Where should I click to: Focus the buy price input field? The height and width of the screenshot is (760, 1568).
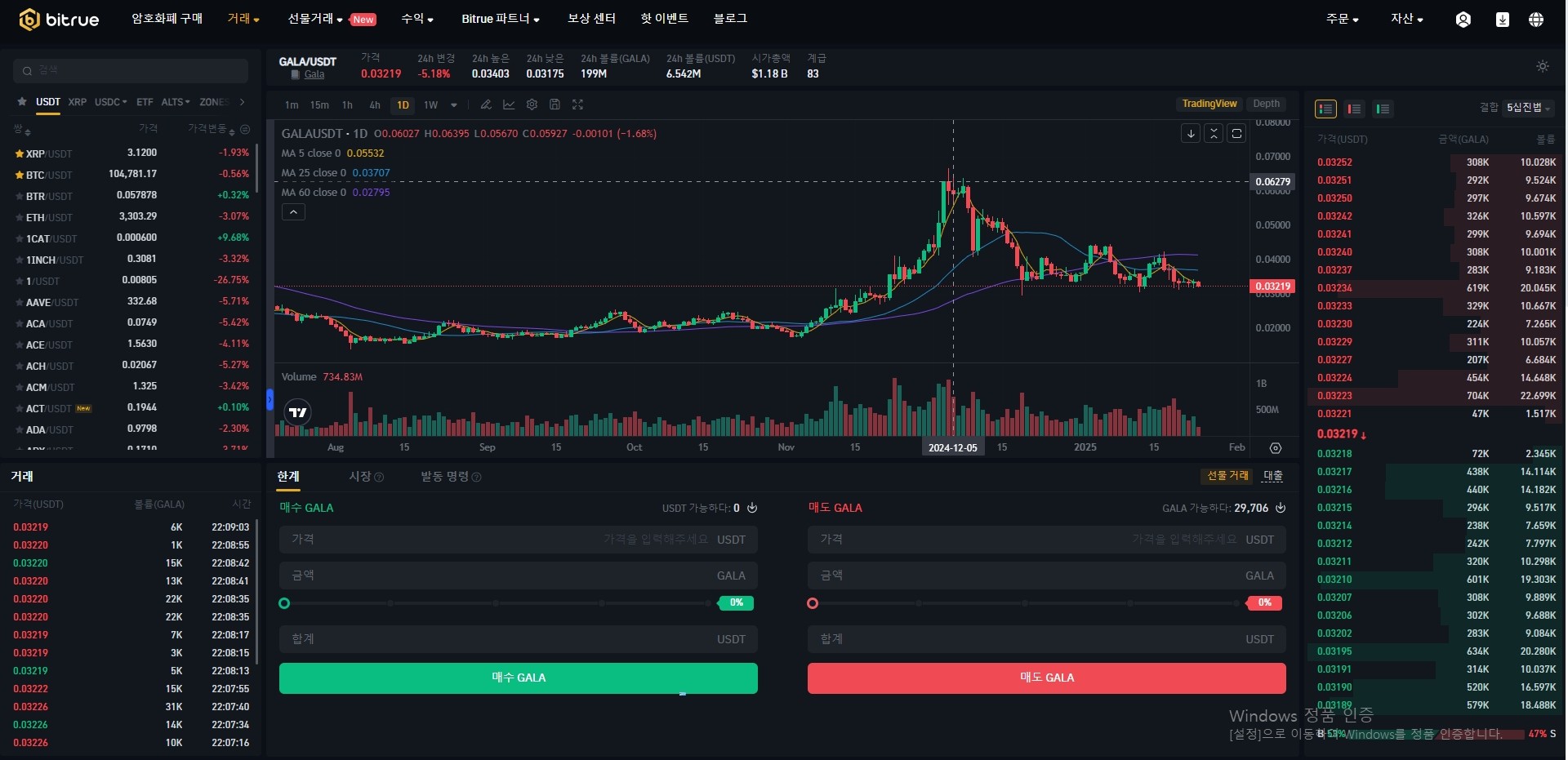[x=519, y=540]
